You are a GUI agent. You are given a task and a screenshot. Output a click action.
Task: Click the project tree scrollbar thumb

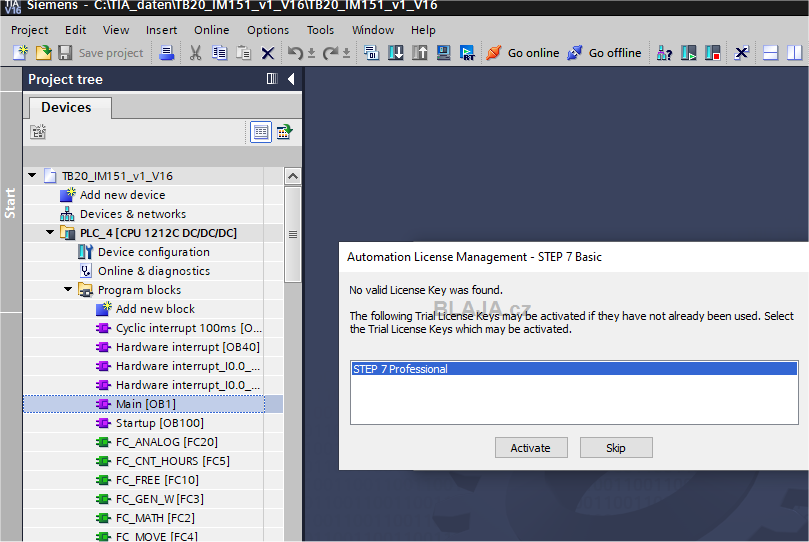[x=293, y=234]
